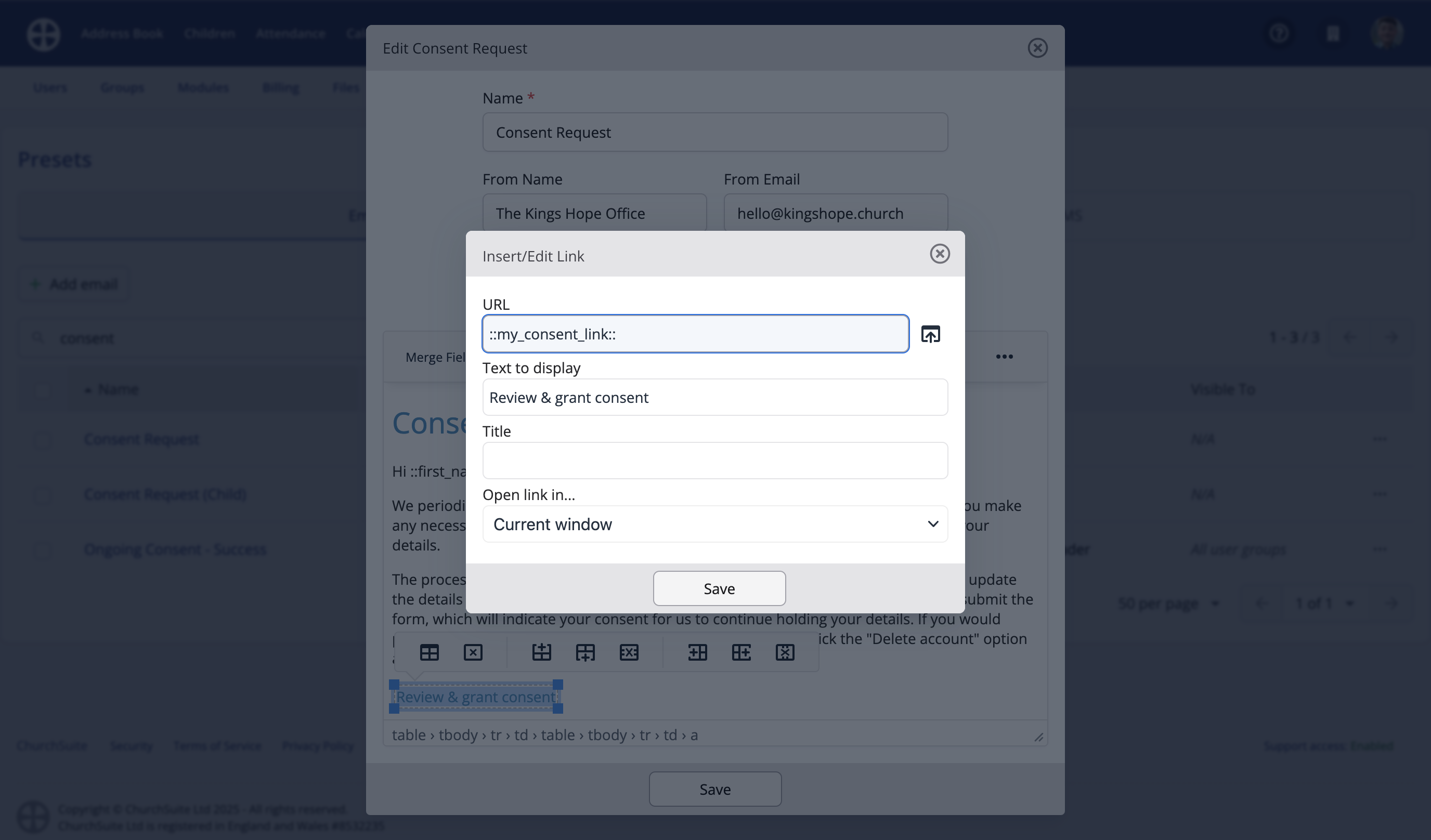The width and height of the screenshot is (1431, 840).
Task: Open table properties in table toolbar
Action: (430, 652)
